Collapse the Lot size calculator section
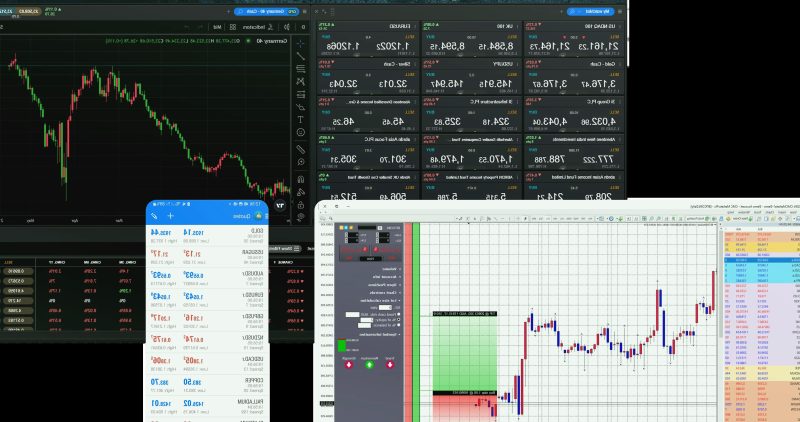The height and width of the screenshot is (422, 800). [x=381, y=301]
